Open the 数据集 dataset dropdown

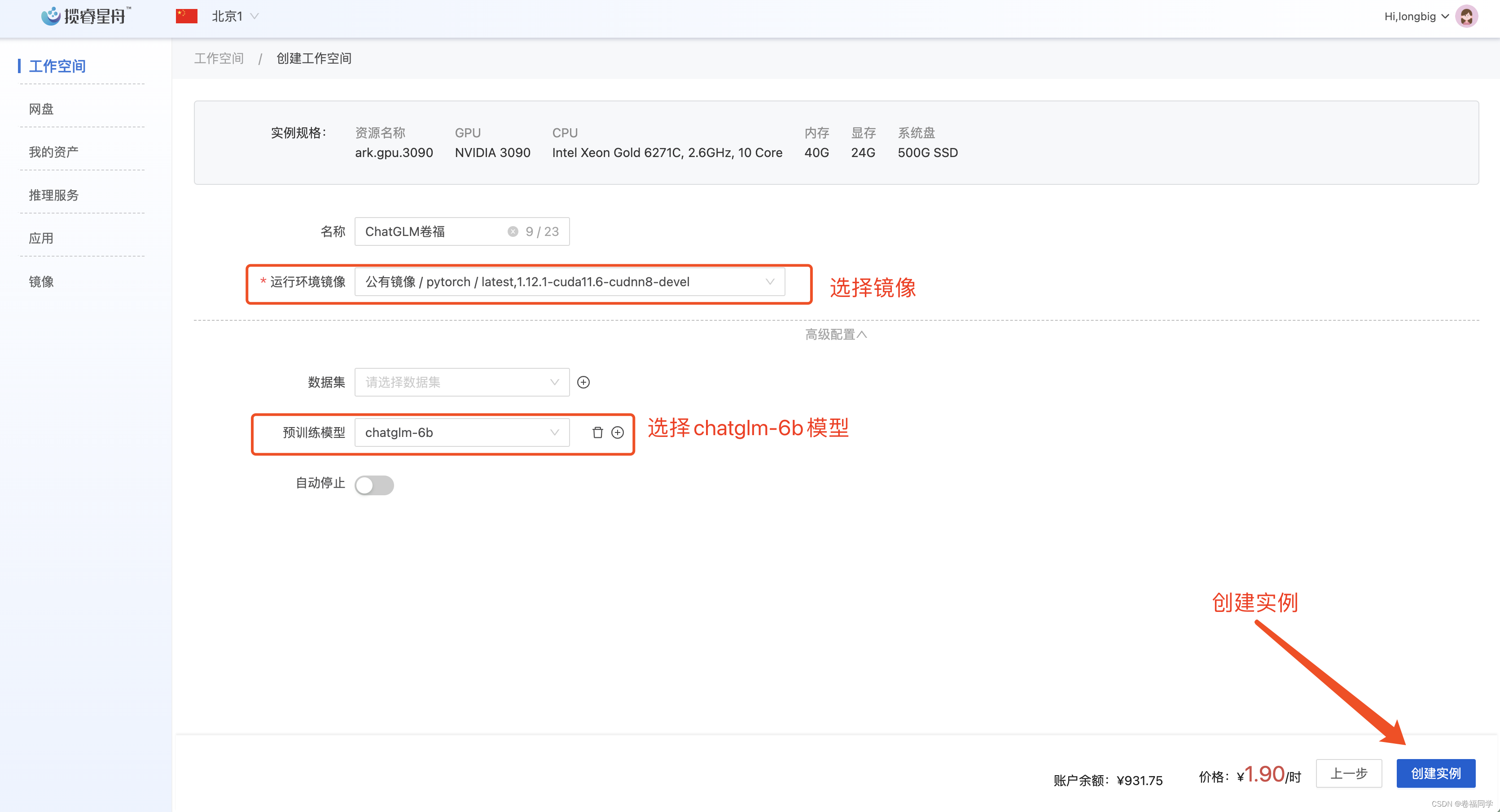tap(462, 382)
